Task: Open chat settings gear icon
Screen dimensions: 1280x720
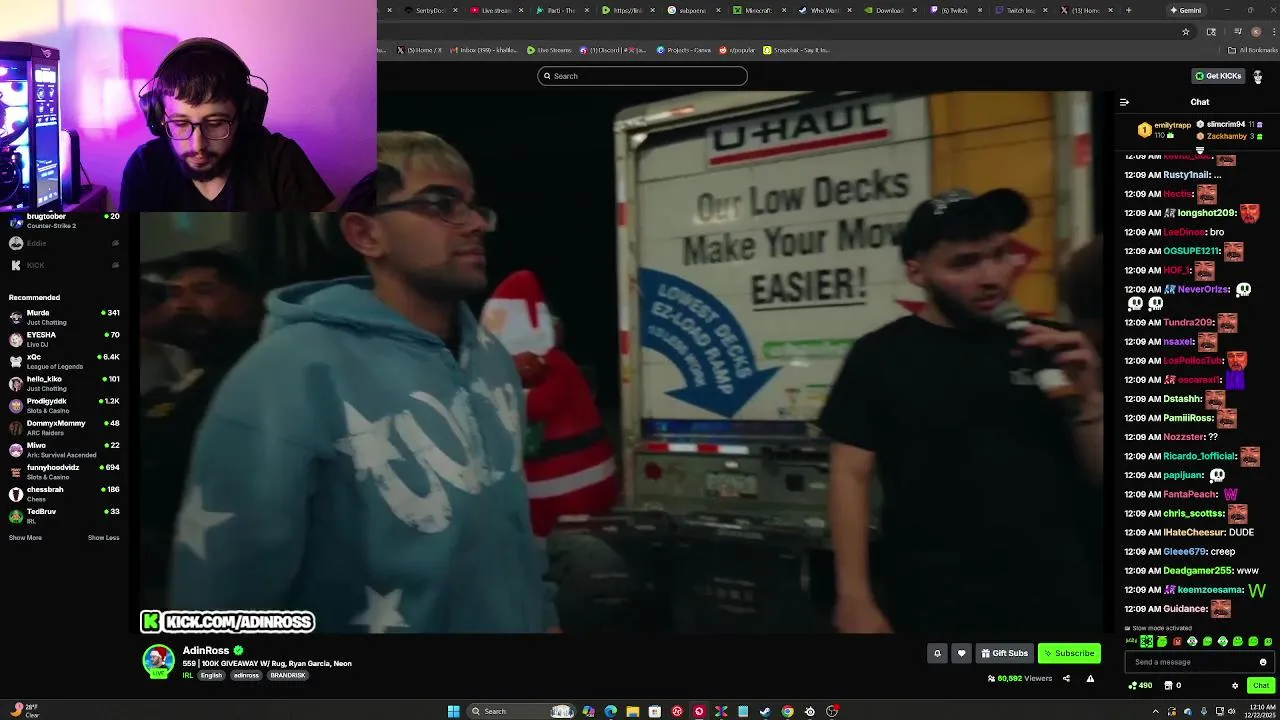Action: pos(1235,685)
